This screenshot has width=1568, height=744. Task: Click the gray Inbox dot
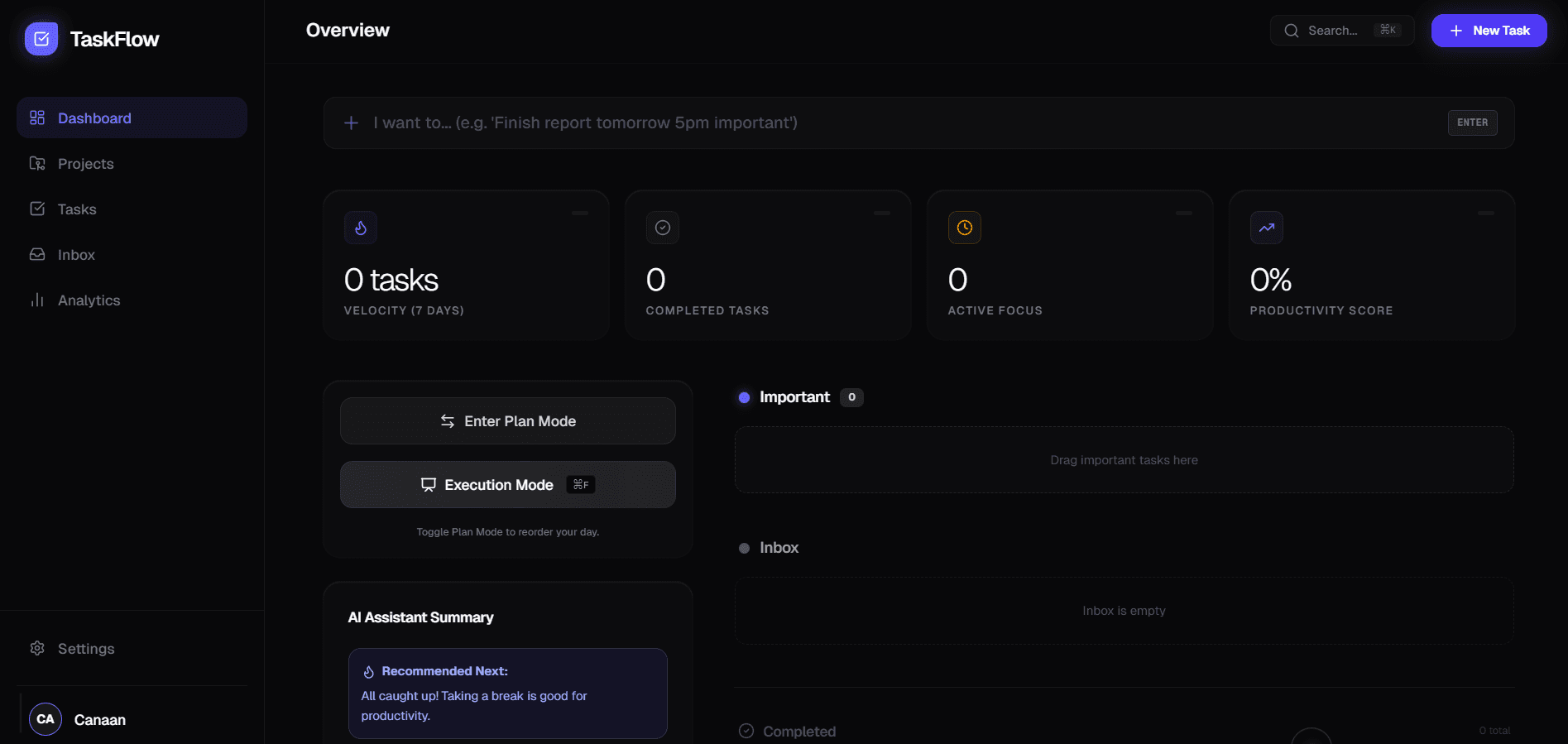(x=744, y=548)
